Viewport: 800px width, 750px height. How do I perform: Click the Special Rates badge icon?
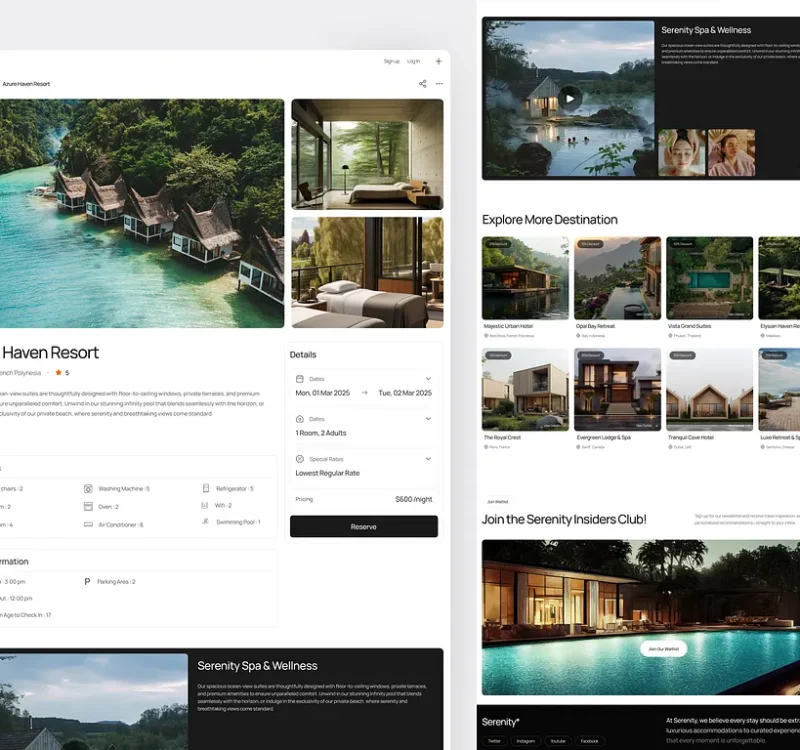pyautogui.click(x=300, y=459)
